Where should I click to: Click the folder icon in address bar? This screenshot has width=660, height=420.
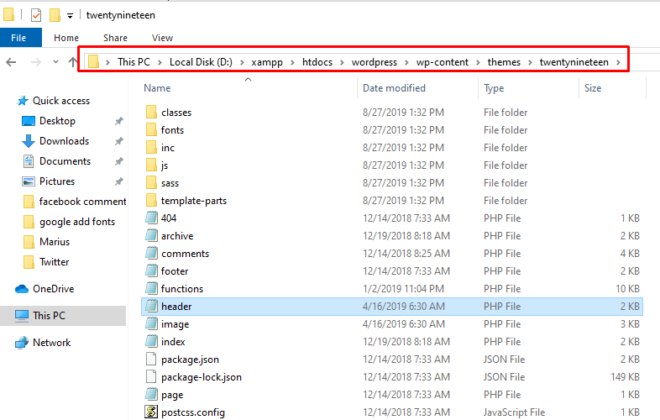[93, 62]
